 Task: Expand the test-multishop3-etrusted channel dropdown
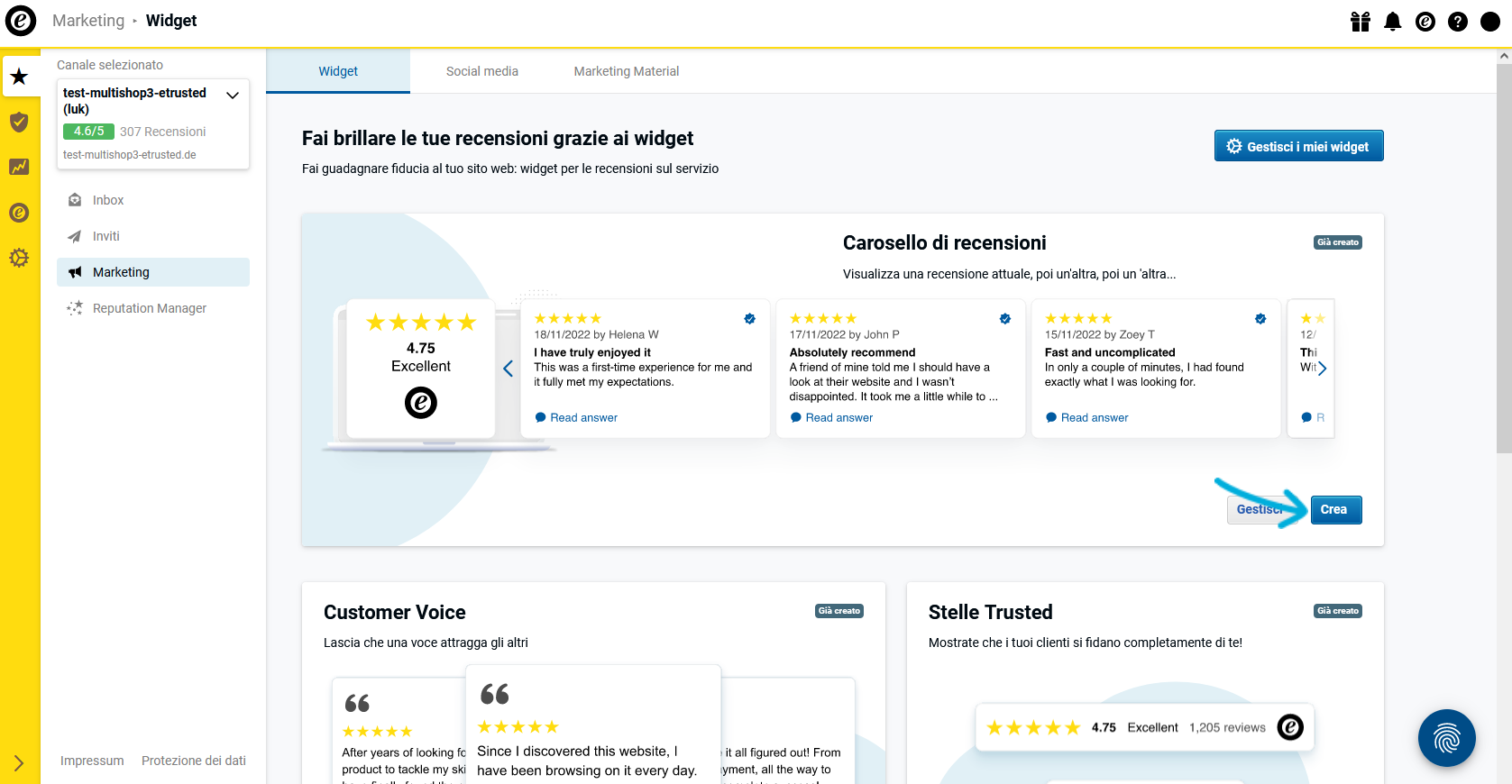click(x=233, y=96)
